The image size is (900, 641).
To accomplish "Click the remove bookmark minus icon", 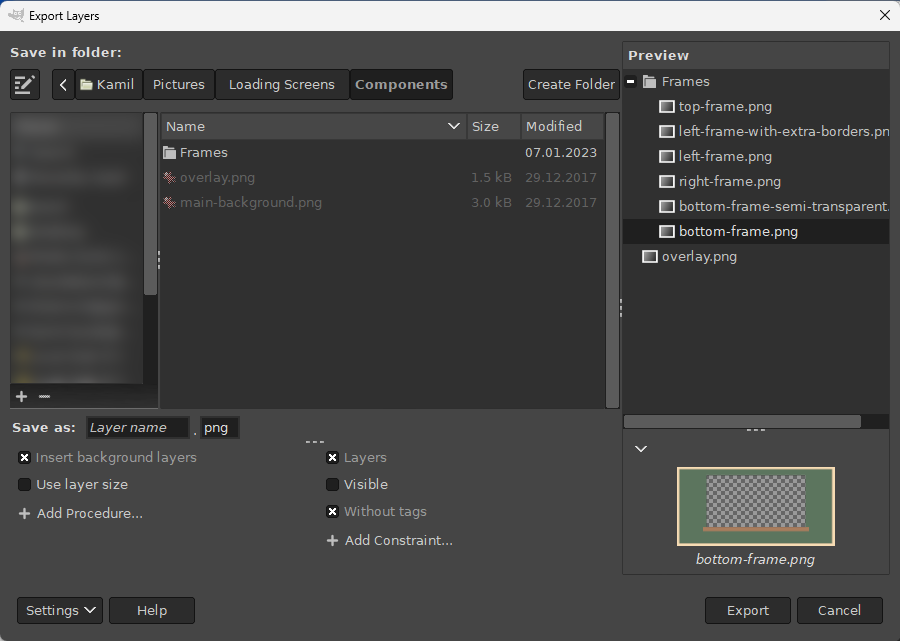I will 44,396.
